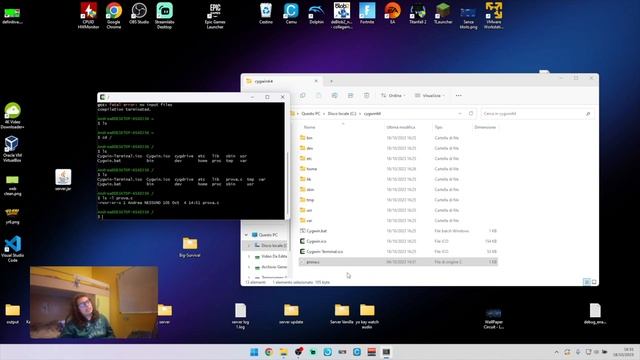Open Chrome from taskbar
Viewport: 640px width, 360px height.
coord(269,352)
